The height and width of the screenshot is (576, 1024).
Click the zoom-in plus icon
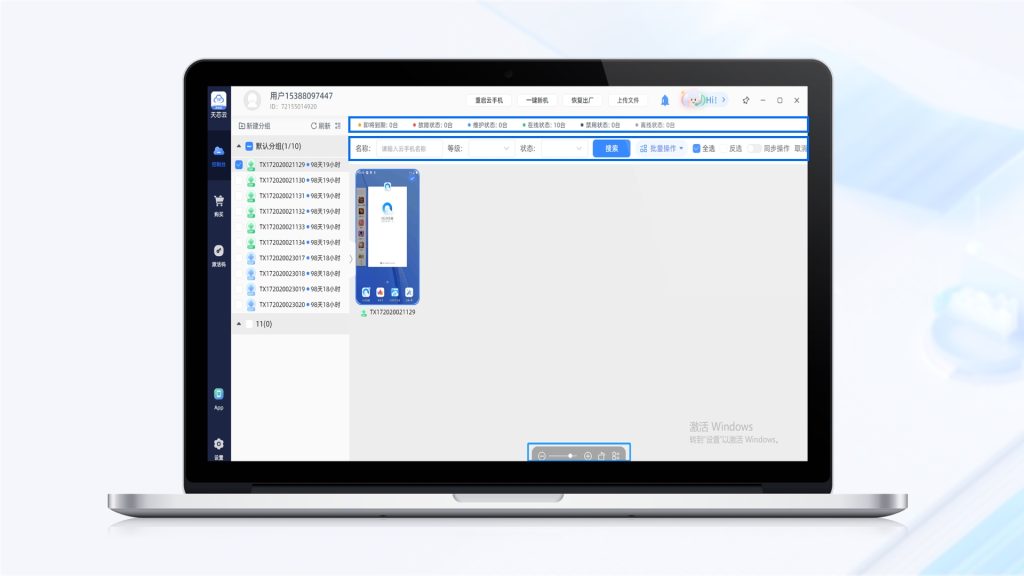click(x=588, y=456)
